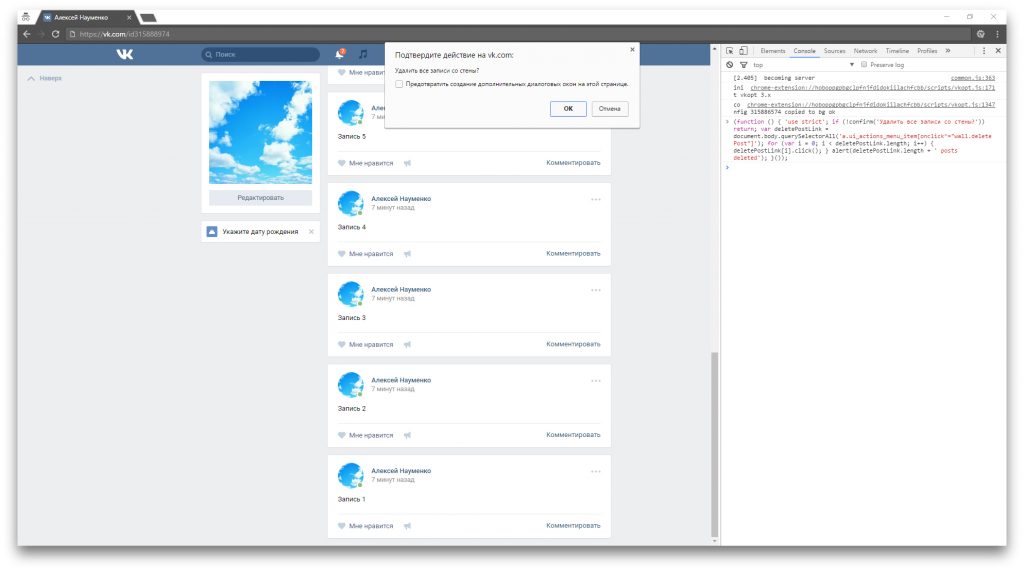Click the Отмена button in dialog

(609, 108)
